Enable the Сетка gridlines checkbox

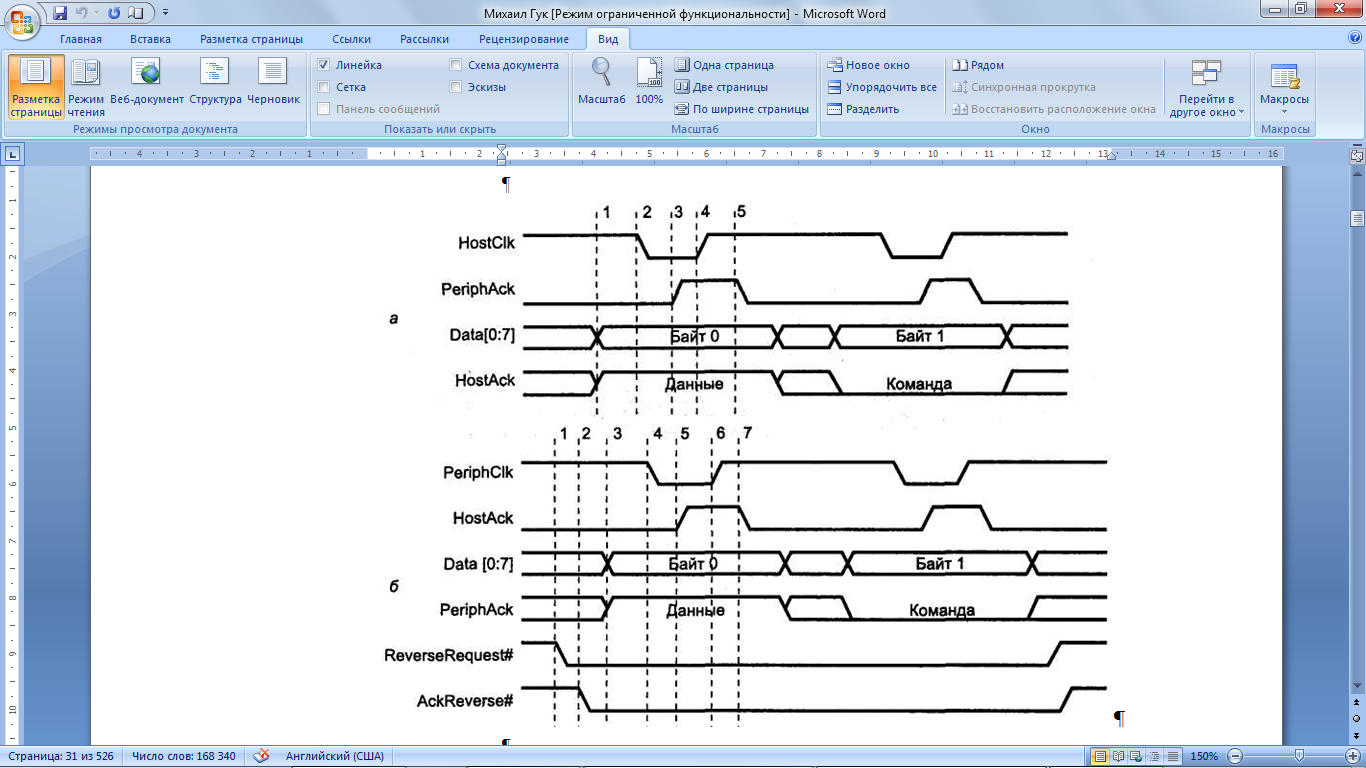click(324, 87)
